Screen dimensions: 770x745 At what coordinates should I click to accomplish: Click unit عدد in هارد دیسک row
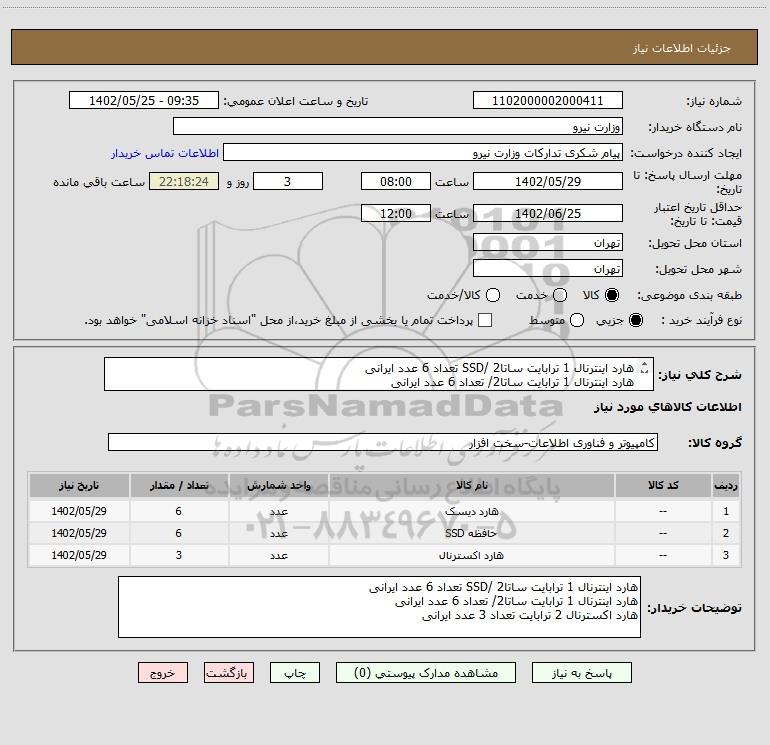tap(278, 511)
